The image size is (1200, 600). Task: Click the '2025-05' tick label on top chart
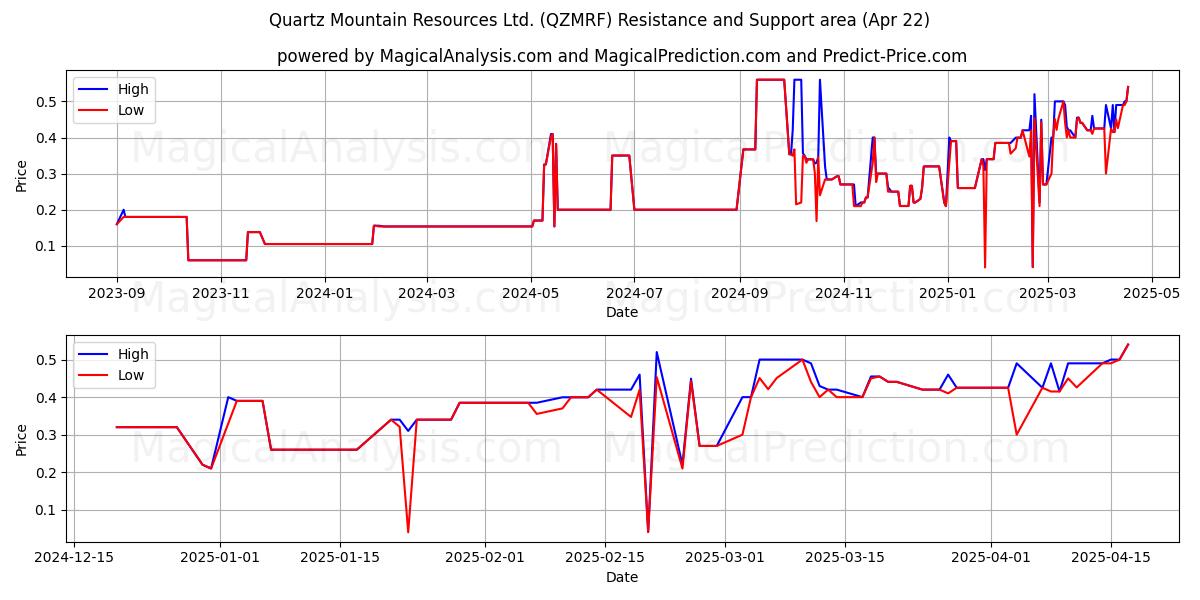(1152, 294)
